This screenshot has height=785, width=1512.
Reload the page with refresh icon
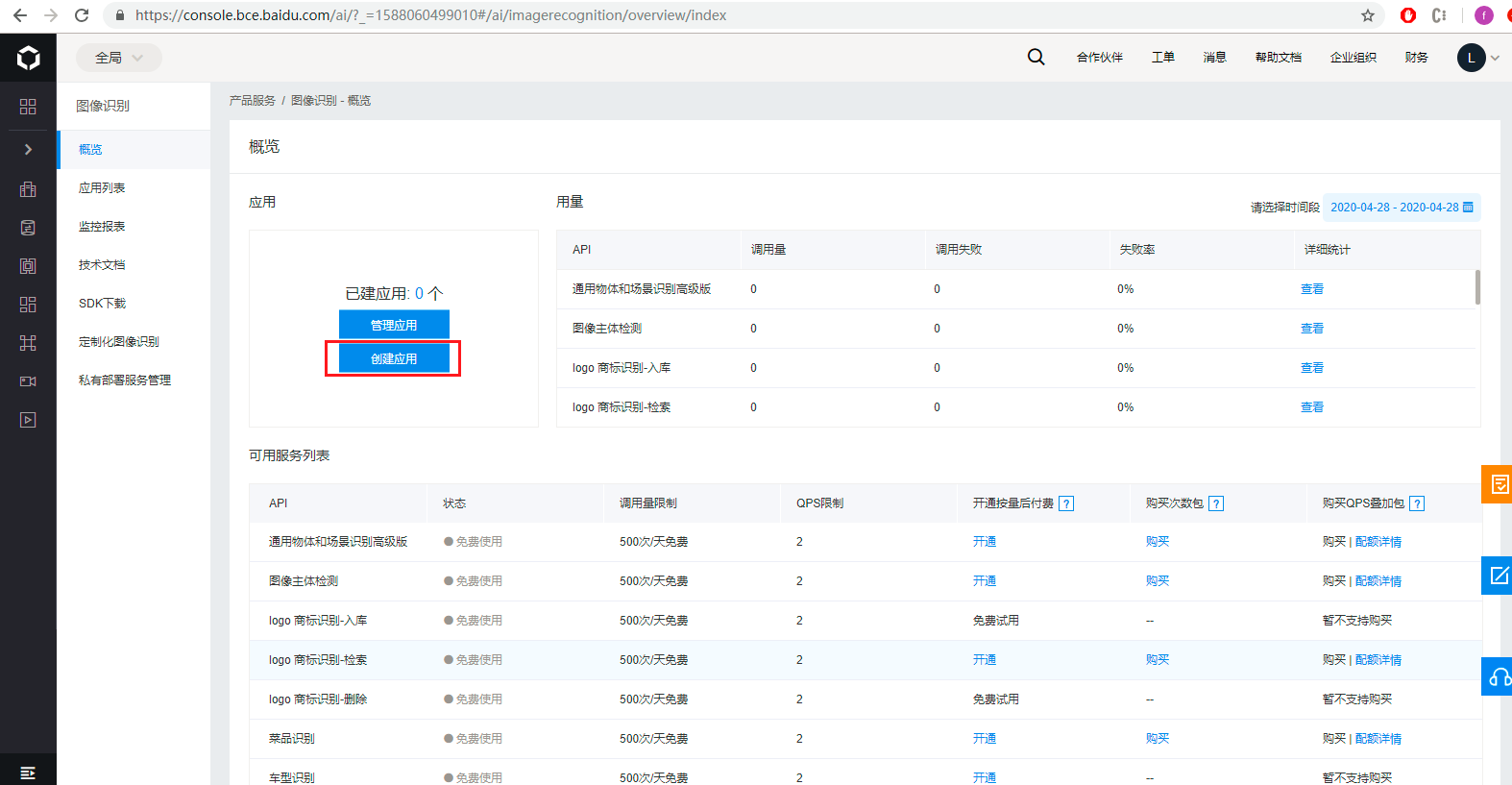[82, 15]
